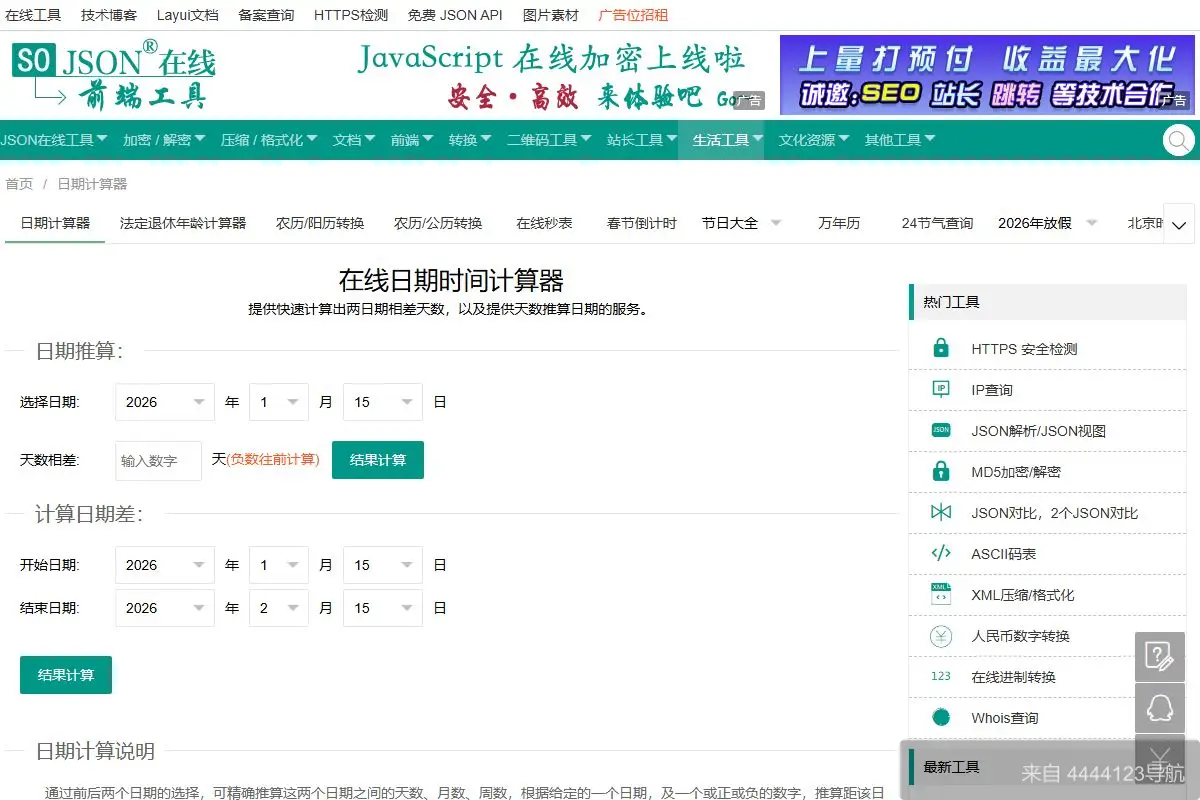1200x800 pixels.
Task: Open JSON解析/JSON视图 via its green icon
Action: click(x=940, y=430)
